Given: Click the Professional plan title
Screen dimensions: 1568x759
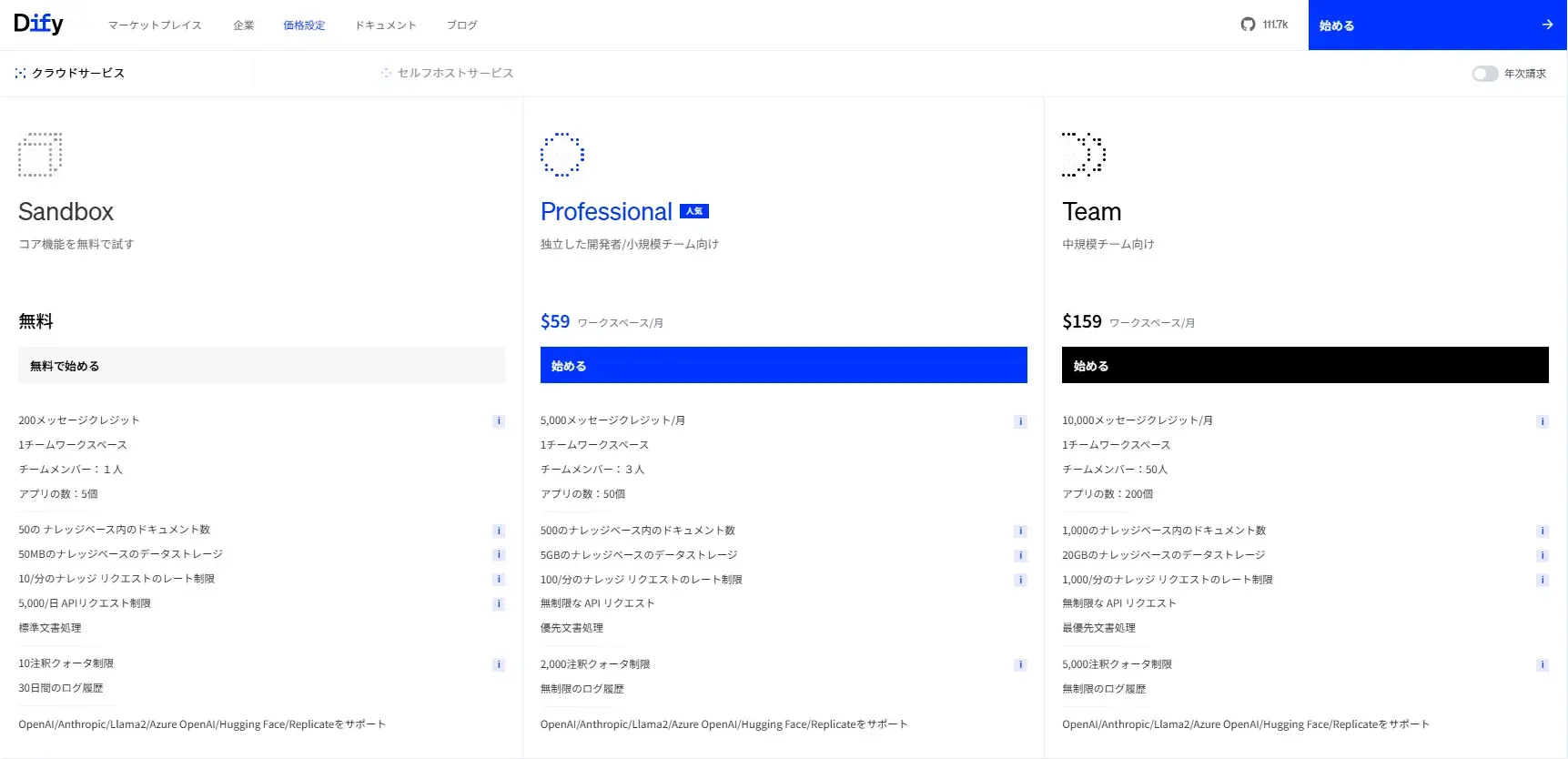Looking at the screenshot, I should [606, 211].
